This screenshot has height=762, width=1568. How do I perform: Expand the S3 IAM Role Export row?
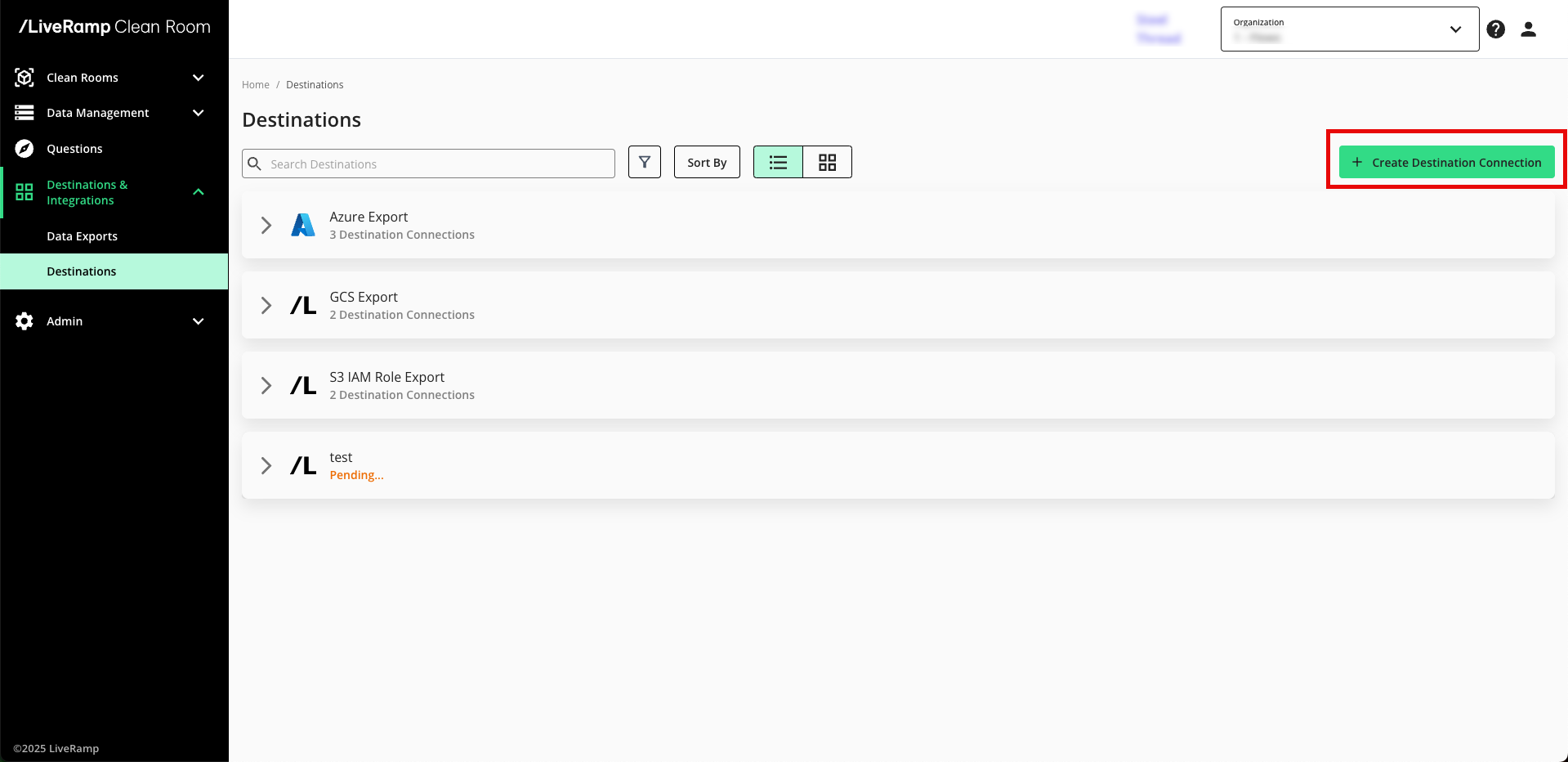[266, 386]
